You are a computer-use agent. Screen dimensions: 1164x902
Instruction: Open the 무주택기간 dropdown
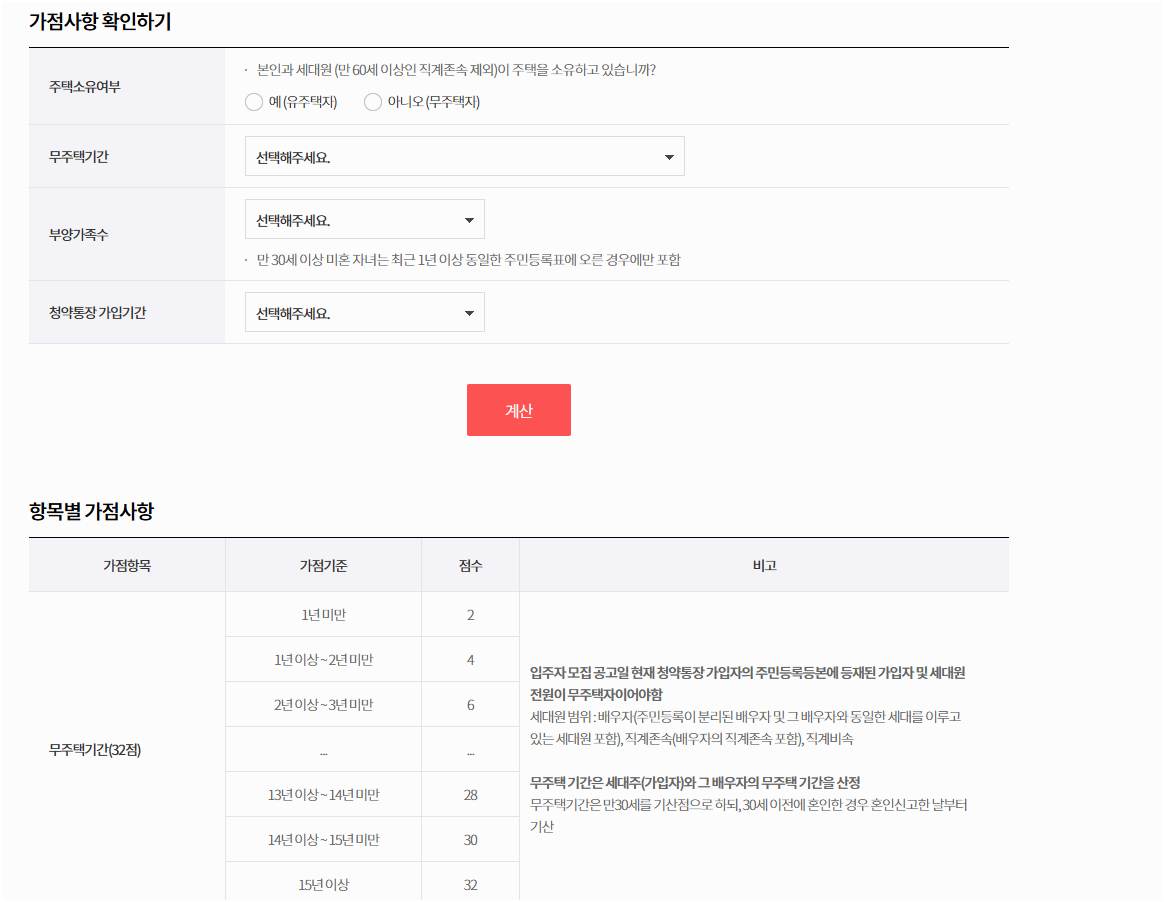[465, 156]
